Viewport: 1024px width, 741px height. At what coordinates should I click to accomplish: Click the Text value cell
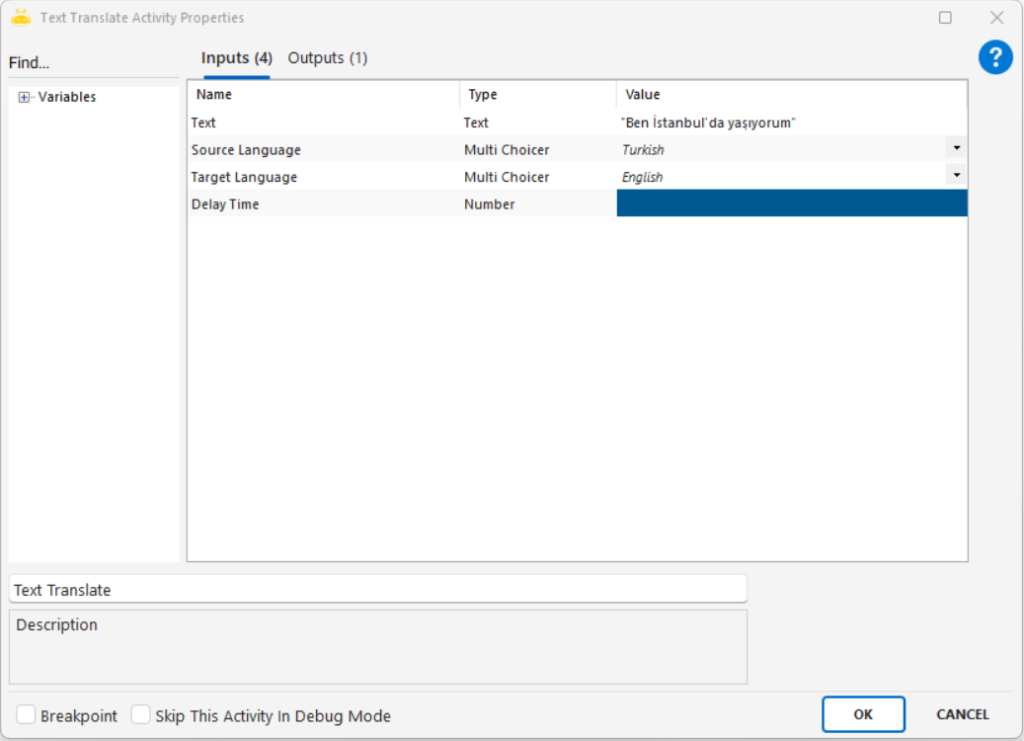coord(791,122)
